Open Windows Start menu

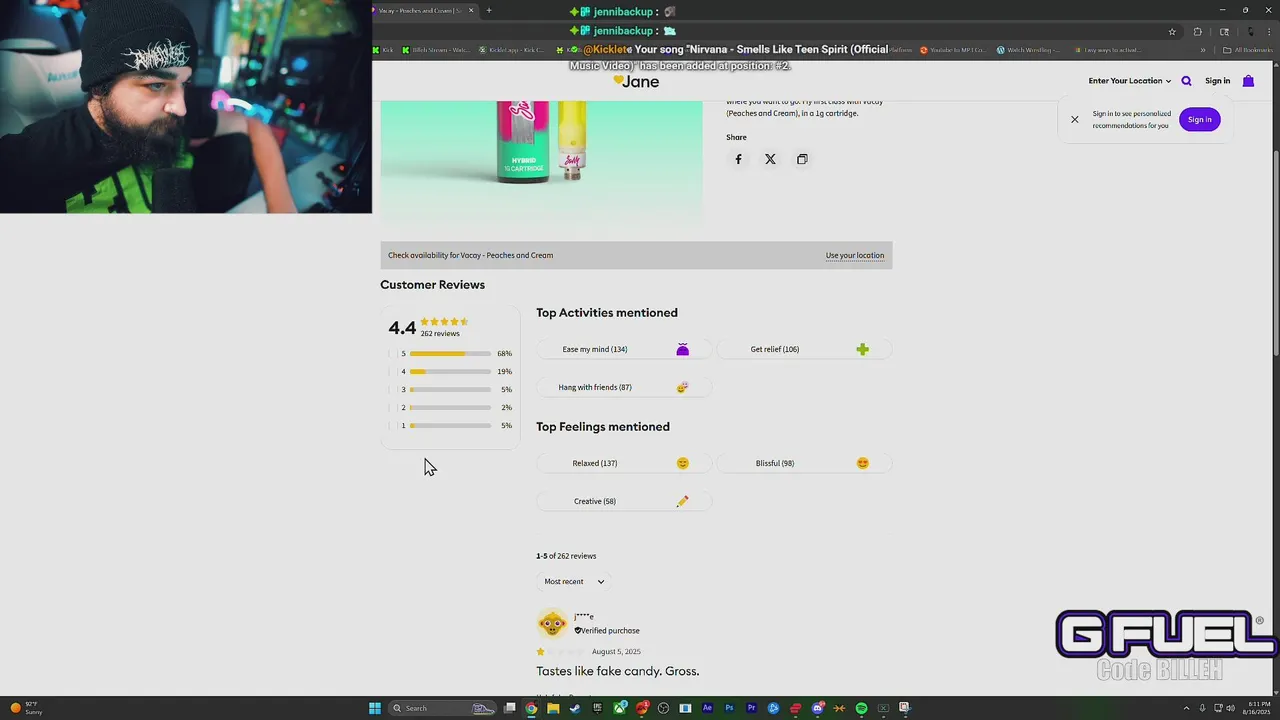pos(375,708)
